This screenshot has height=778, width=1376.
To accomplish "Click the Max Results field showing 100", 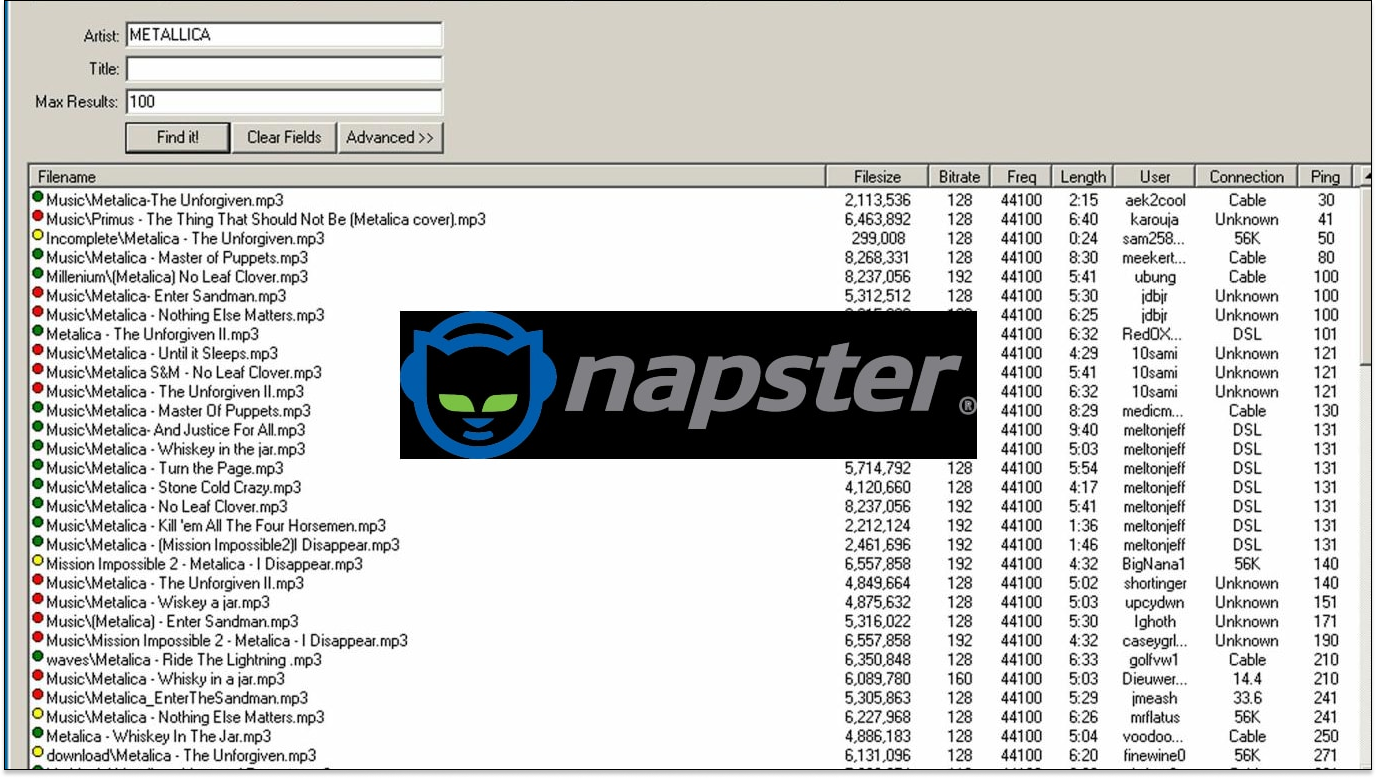I will click(284, 102).
